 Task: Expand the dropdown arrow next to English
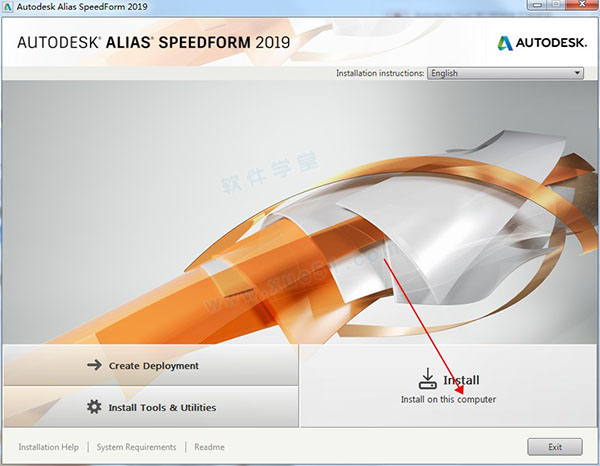577,73
